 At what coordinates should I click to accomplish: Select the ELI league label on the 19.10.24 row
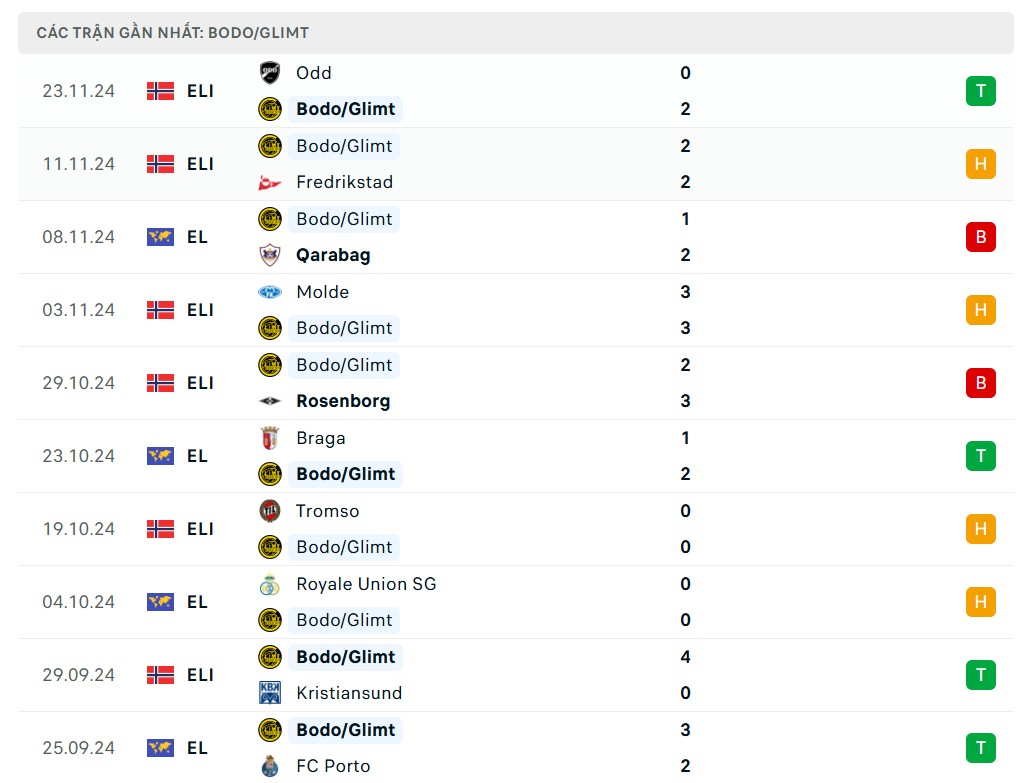[200, 529]
